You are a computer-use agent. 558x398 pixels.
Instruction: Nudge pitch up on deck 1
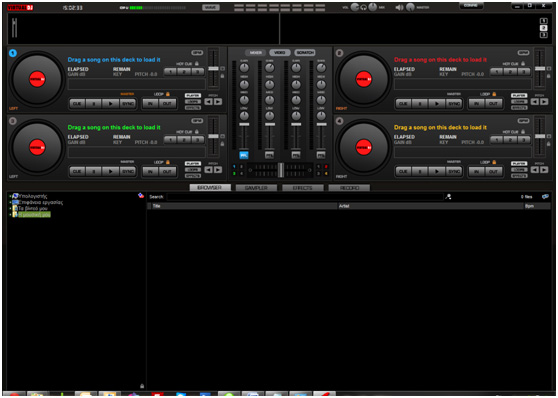click(218, 102)
